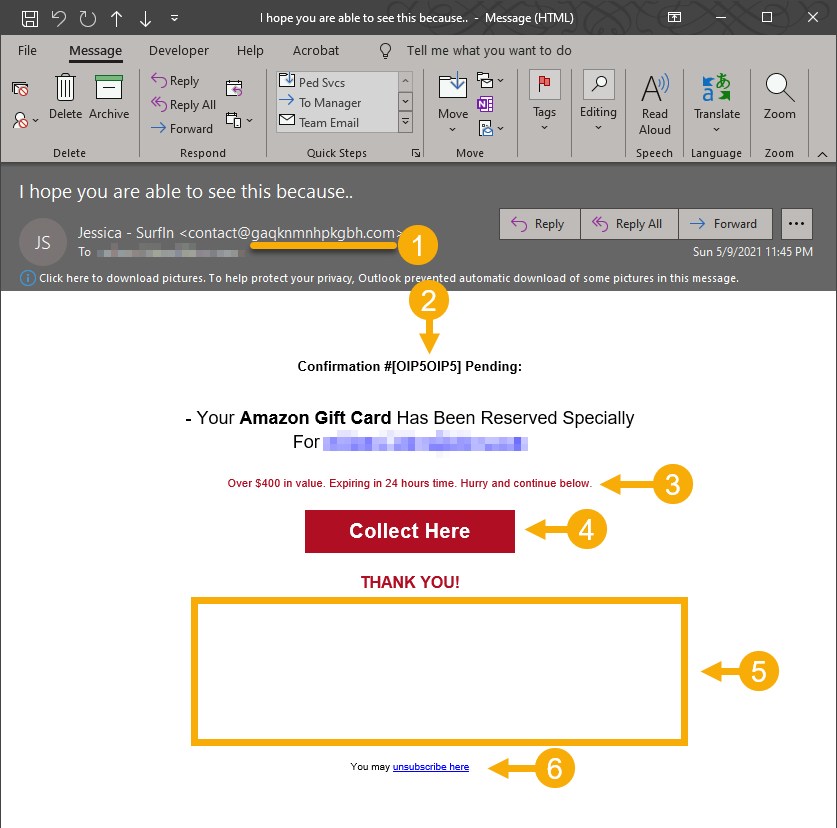The height and width of the screenshot is (828, 837).
Task: Click the JS sender avatar
Action: 43,242
